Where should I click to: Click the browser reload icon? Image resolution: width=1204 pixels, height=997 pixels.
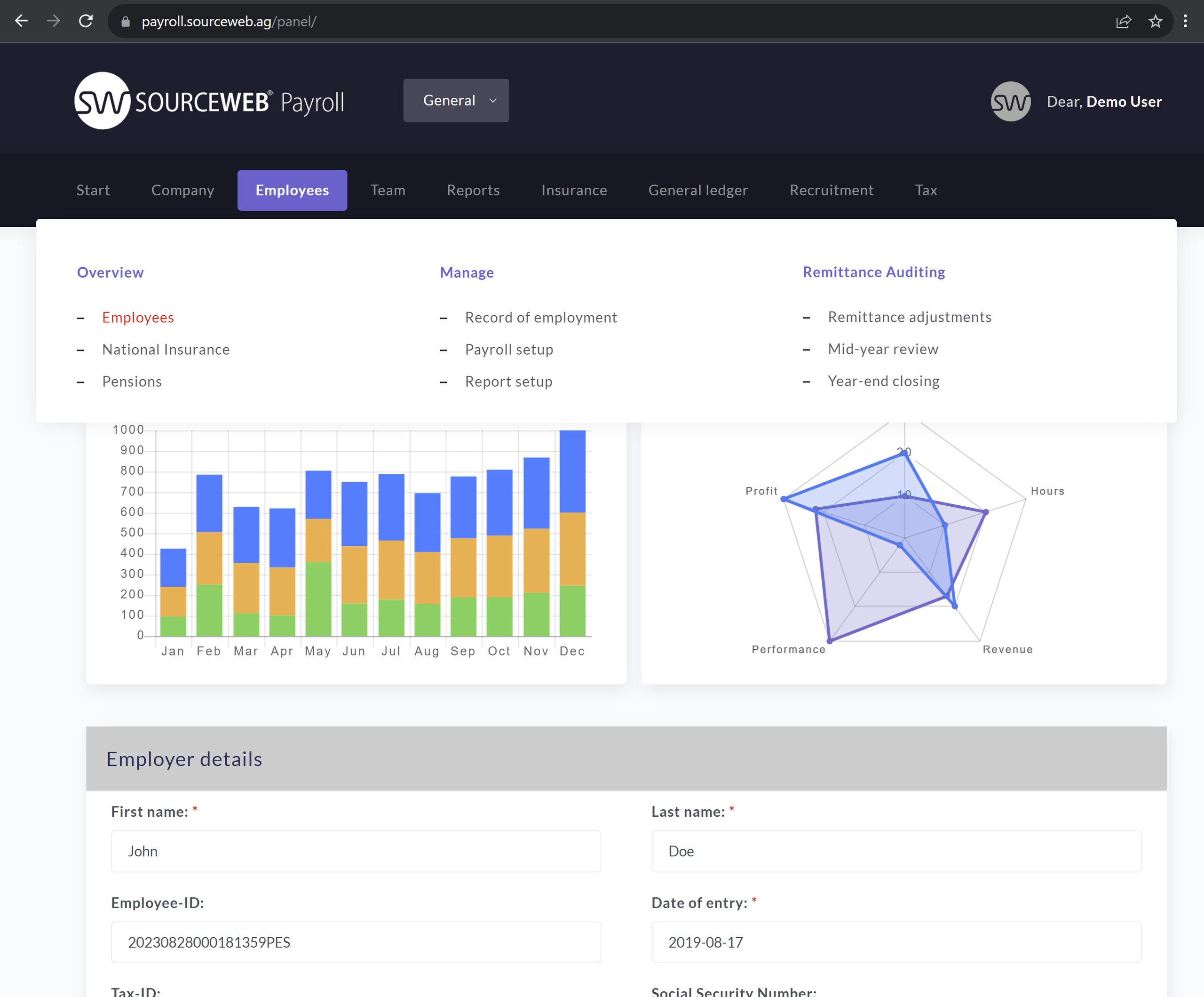click(86, 21)
